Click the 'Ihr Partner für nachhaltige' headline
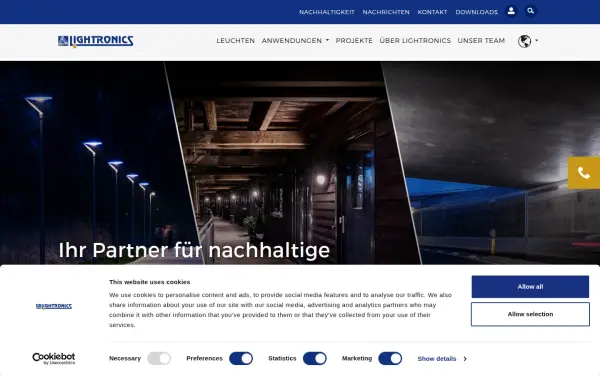The width and height of the screenshot is (600, 375). [194, 250]
